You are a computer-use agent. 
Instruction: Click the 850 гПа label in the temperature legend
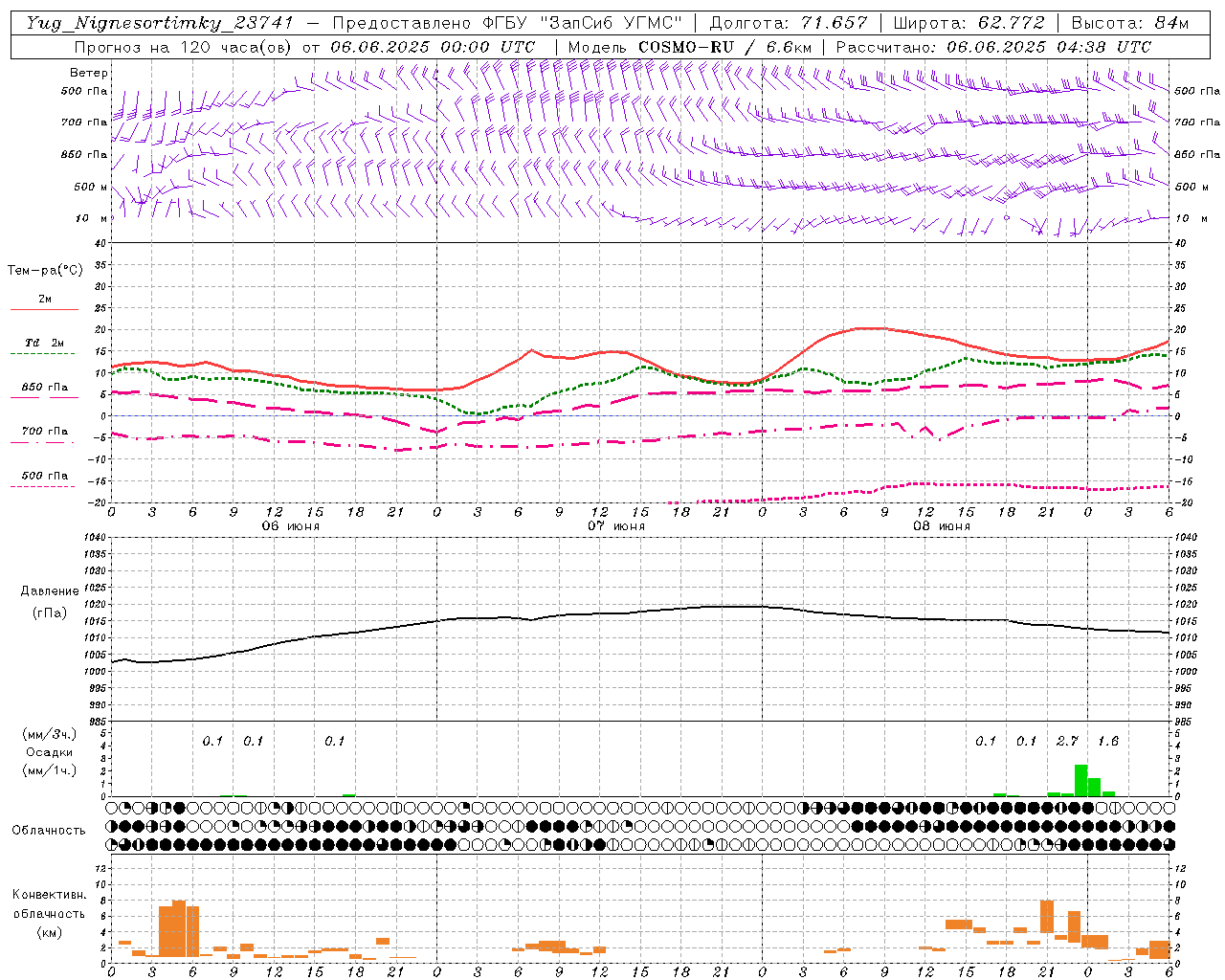45,388
